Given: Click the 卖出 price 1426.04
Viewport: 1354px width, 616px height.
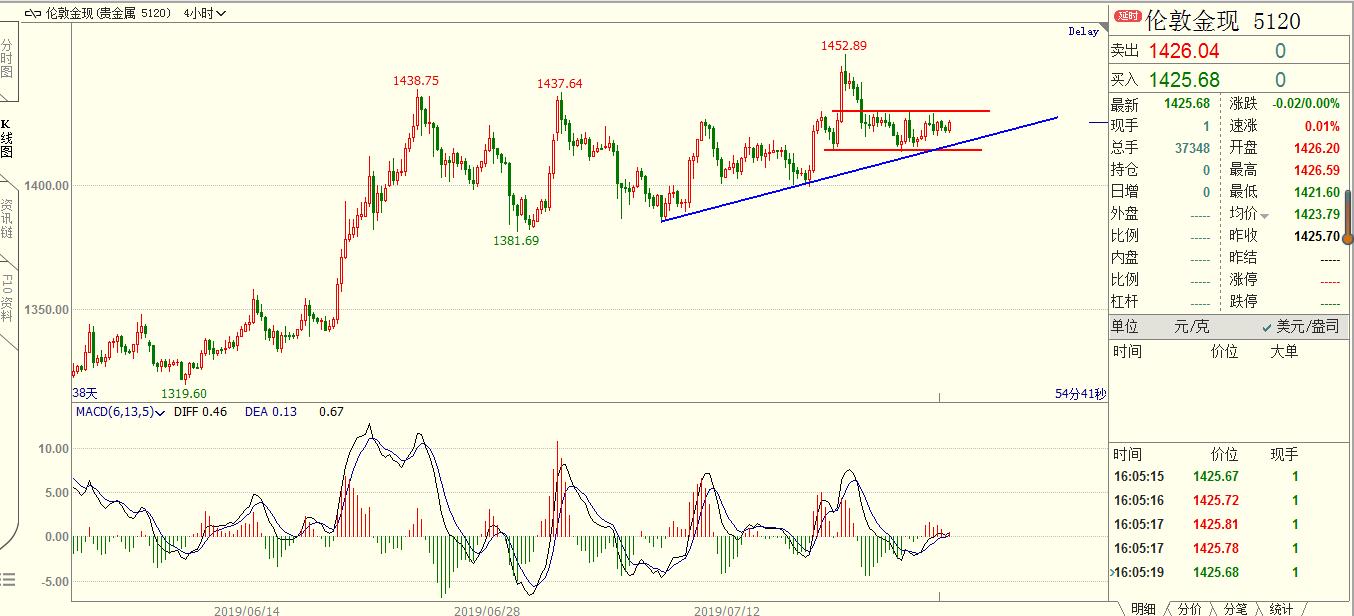Looking at the screenshot, I should [x=1183, y=51].
